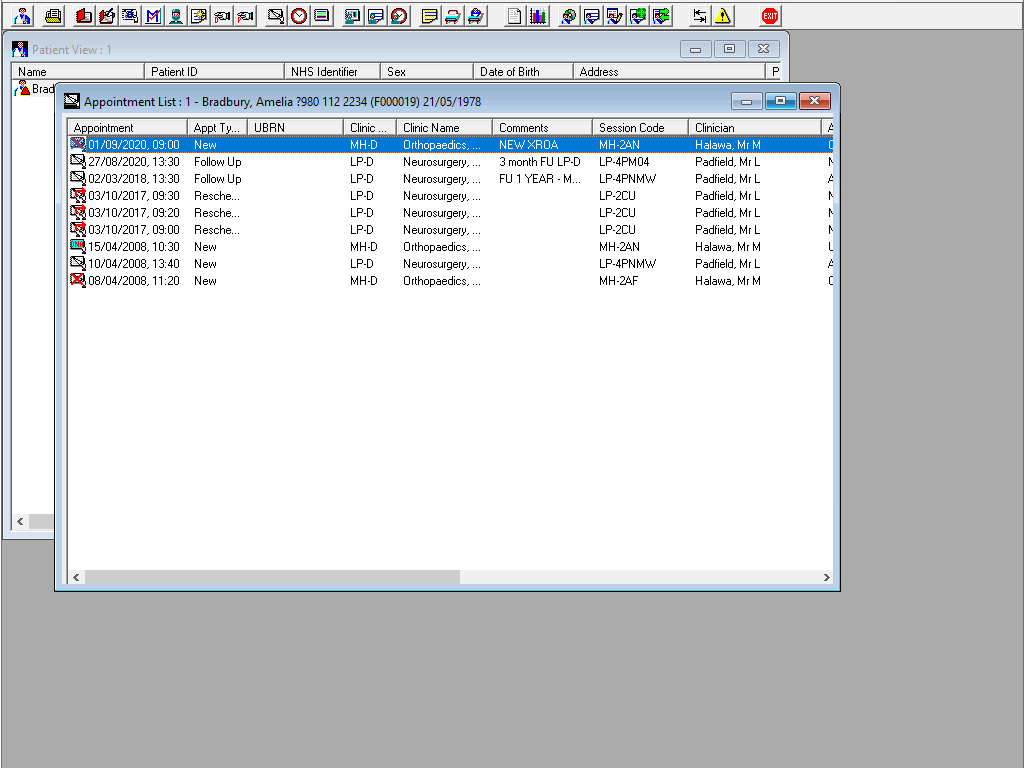Click the red EXIT stop sign icon

pyautogui.click(x=769, y=16)
